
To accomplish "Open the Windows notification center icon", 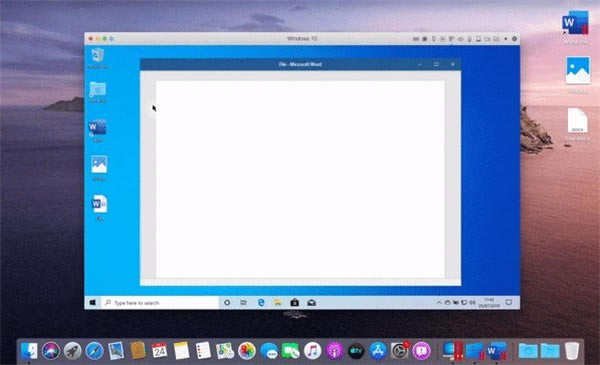I will pyautogui.click(x=509, y=303).
